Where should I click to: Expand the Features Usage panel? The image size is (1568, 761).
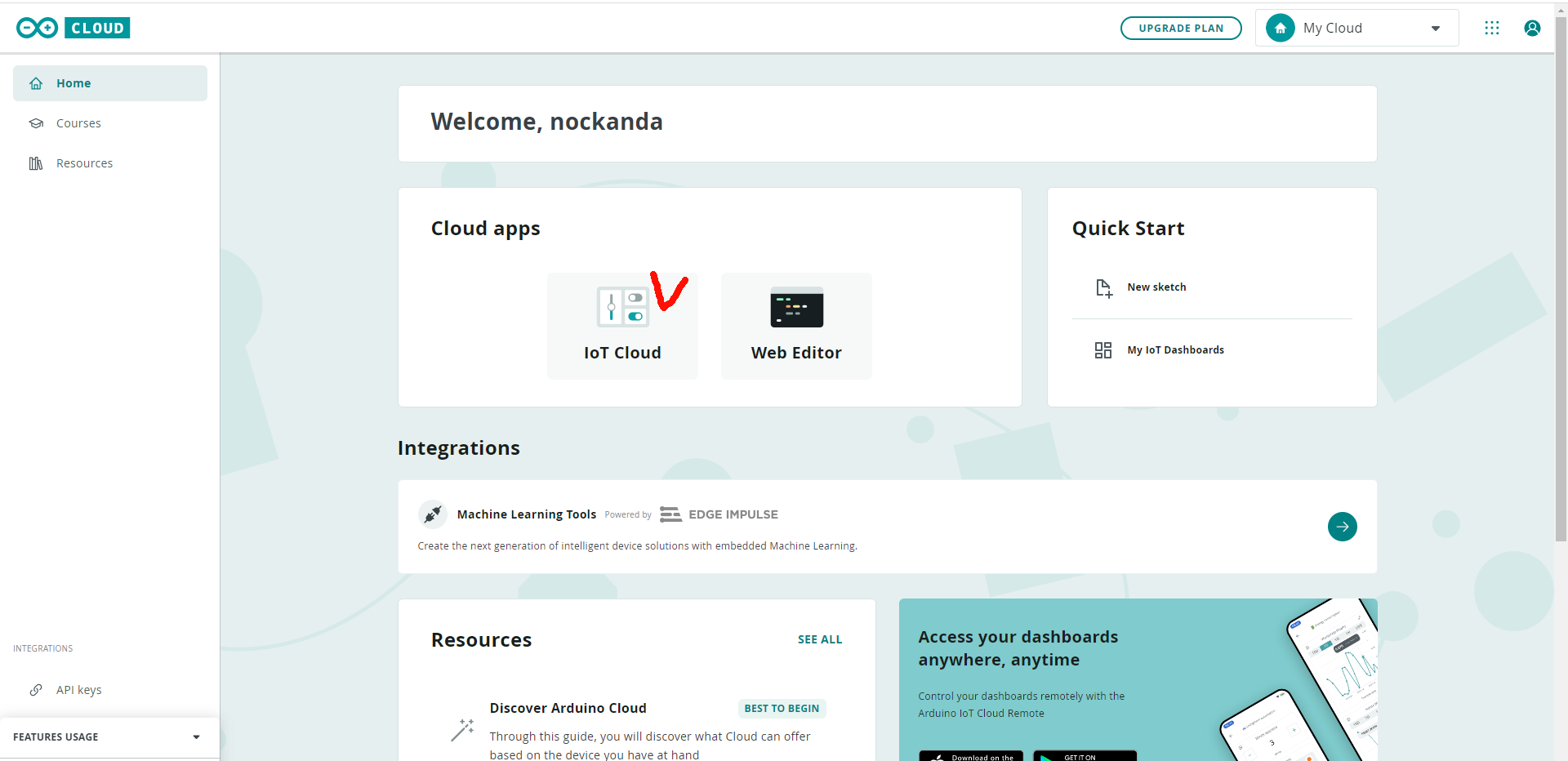click(x=109, y=737)
